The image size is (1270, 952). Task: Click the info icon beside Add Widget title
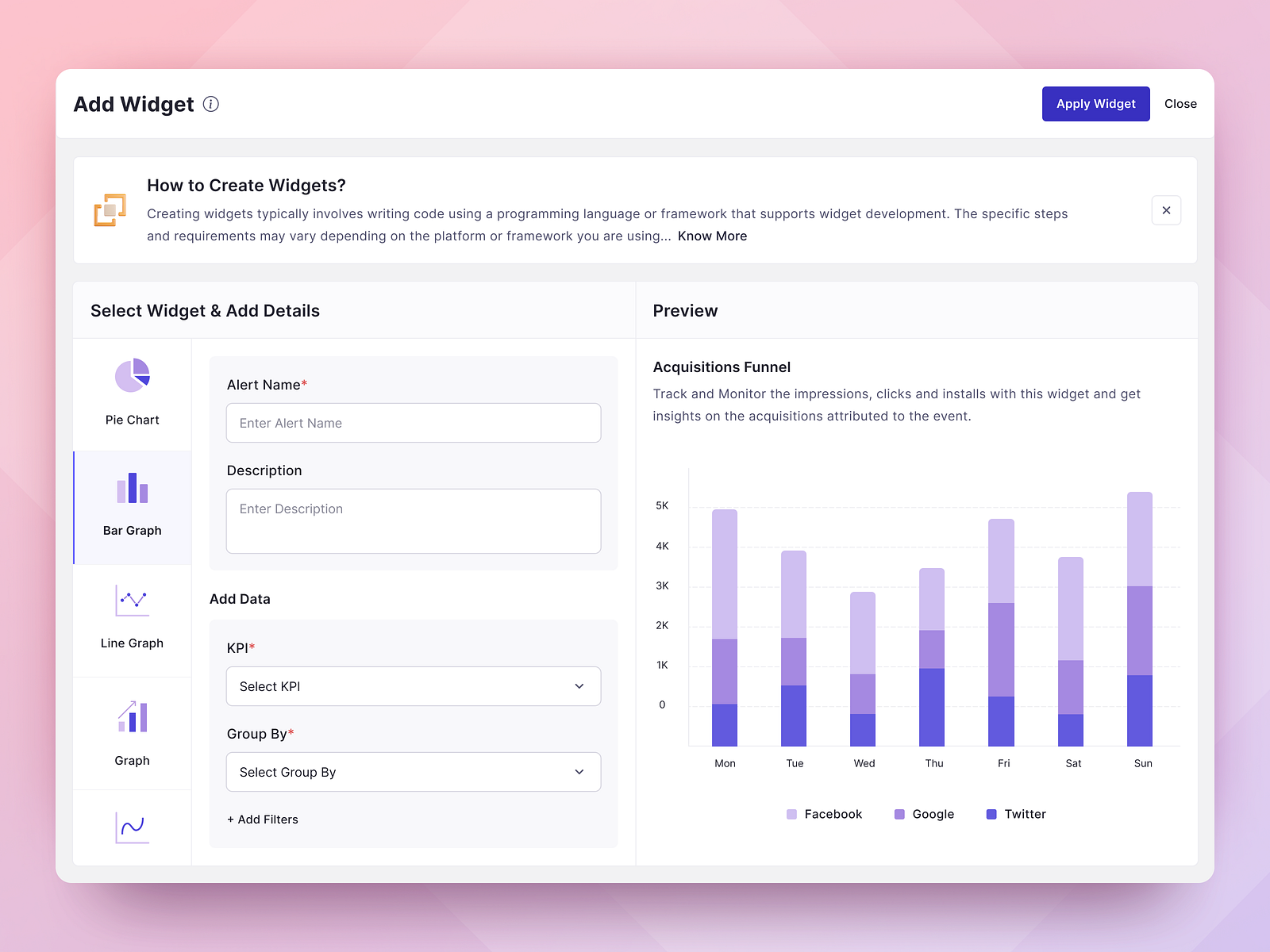click(210, 104)
